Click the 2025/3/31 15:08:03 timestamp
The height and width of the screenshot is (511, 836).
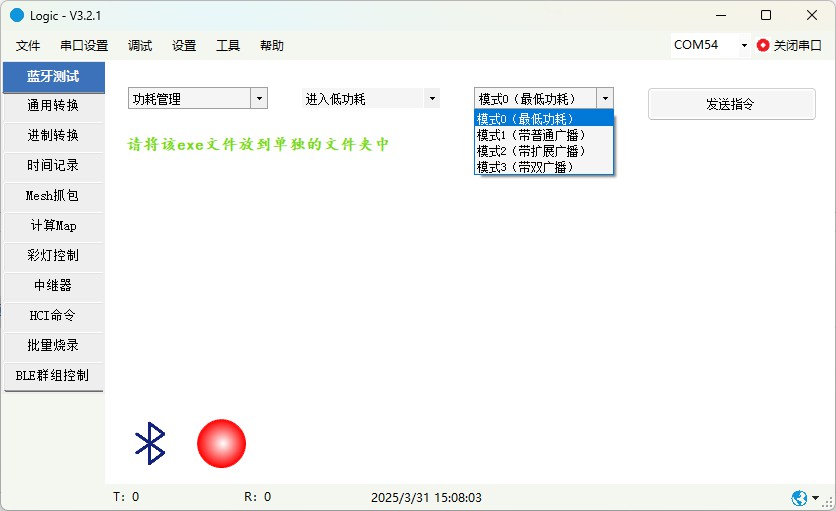click(426, 498)
